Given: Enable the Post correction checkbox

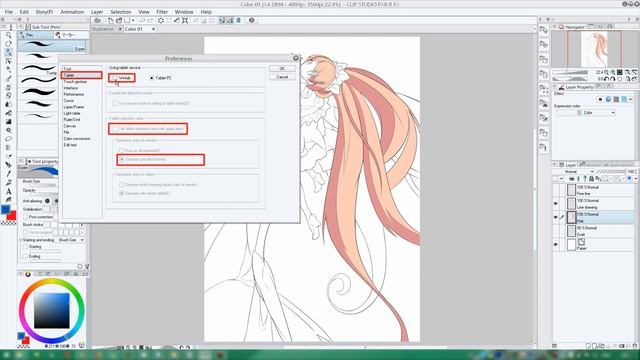Looking at the screenshot, I should [x=26, y=217].
